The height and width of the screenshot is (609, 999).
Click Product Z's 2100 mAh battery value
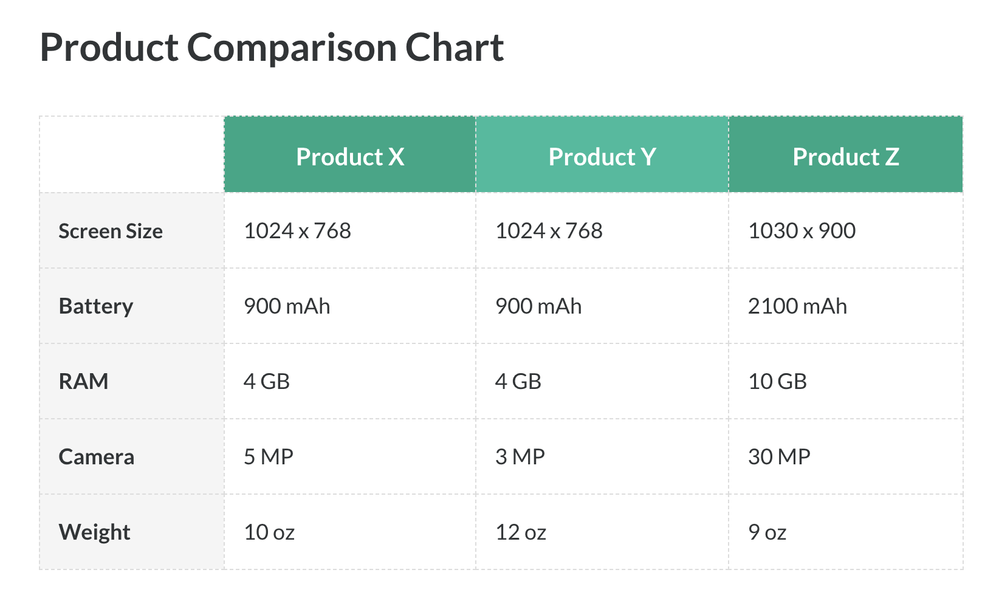tap(797, 306)
